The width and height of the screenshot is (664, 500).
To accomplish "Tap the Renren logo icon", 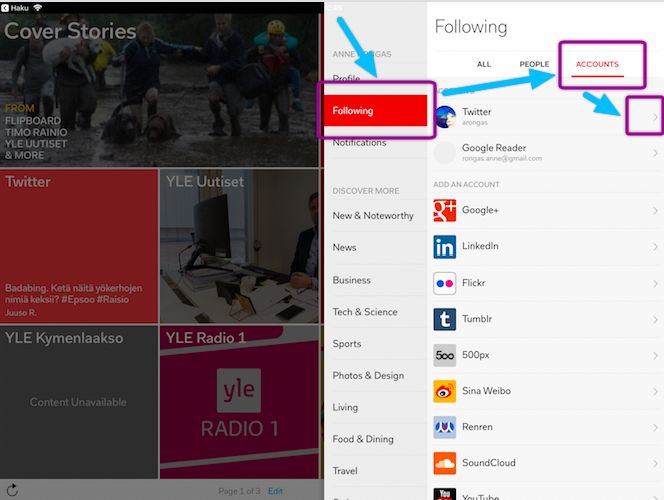I will pos(445,427).
